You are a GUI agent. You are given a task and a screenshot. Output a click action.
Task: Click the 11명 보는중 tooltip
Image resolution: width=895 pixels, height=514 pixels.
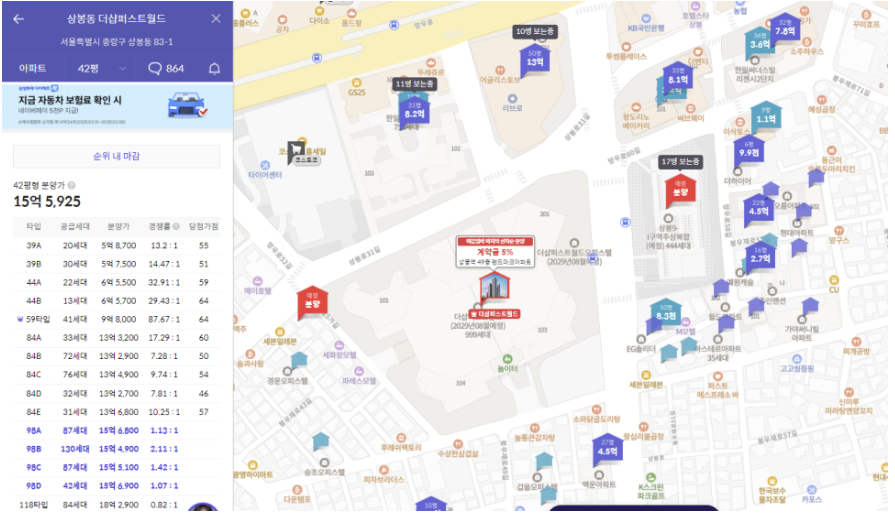[415, 84]
